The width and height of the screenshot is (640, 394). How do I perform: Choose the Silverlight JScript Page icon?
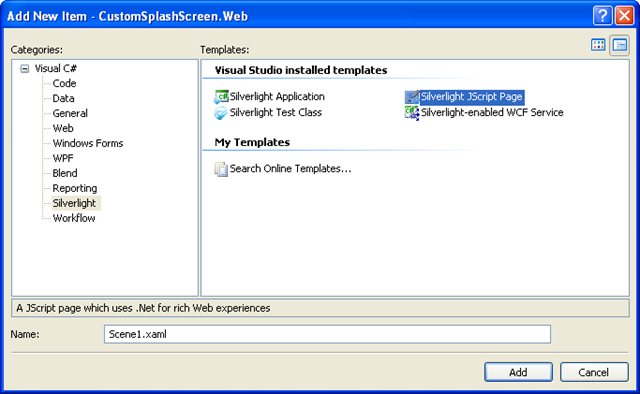(412, 97)
